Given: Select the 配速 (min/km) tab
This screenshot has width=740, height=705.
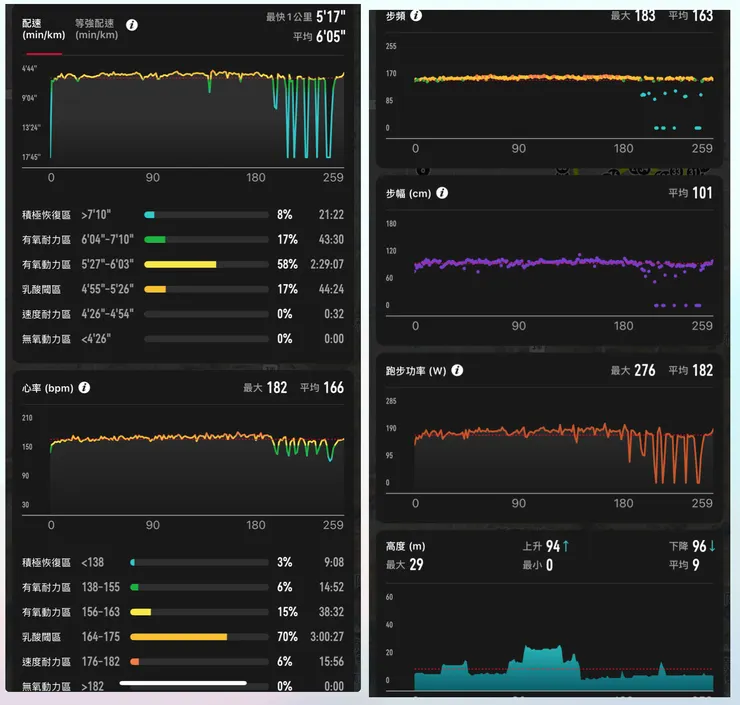Looking at the screenshot, I should (43, 29).
